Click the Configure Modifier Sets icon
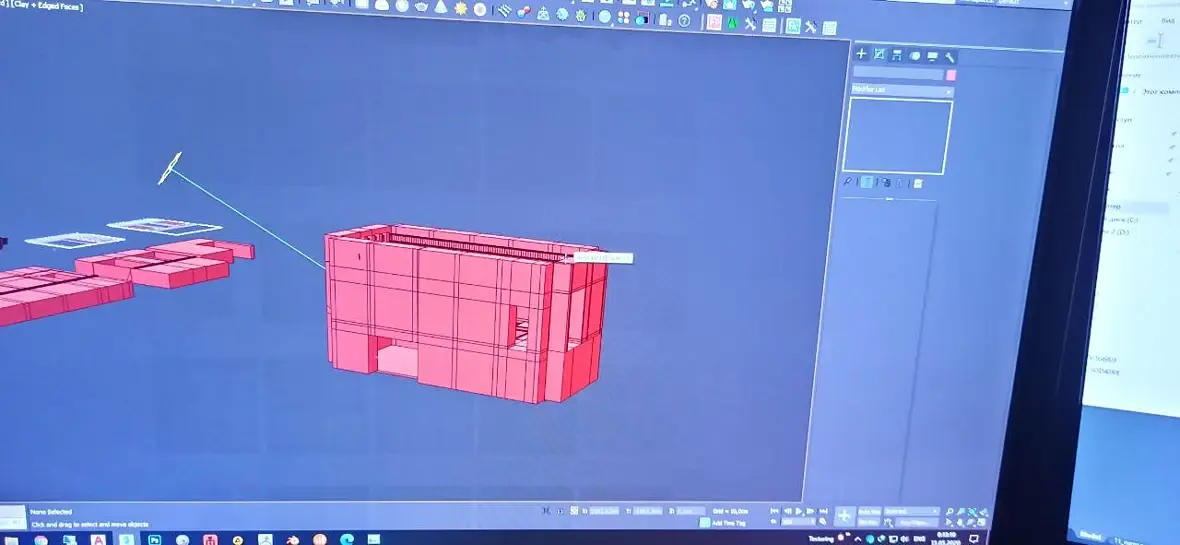1180x545 pixels. [x=918, y=183]
